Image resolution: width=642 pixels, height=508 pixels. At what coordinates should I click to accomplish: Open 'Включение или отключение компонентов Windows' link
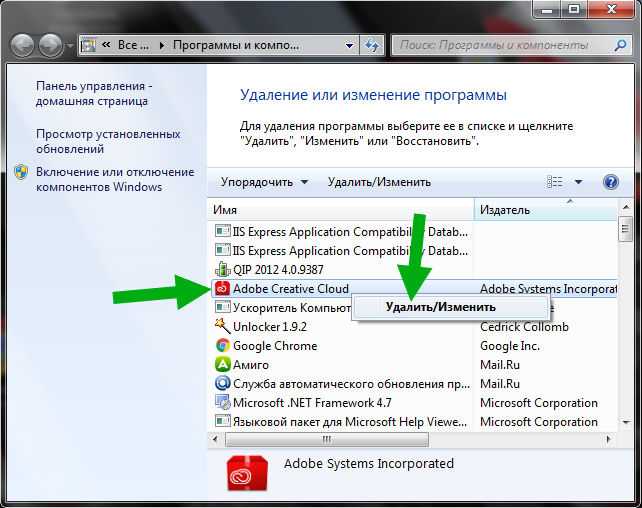click(115, 179)
